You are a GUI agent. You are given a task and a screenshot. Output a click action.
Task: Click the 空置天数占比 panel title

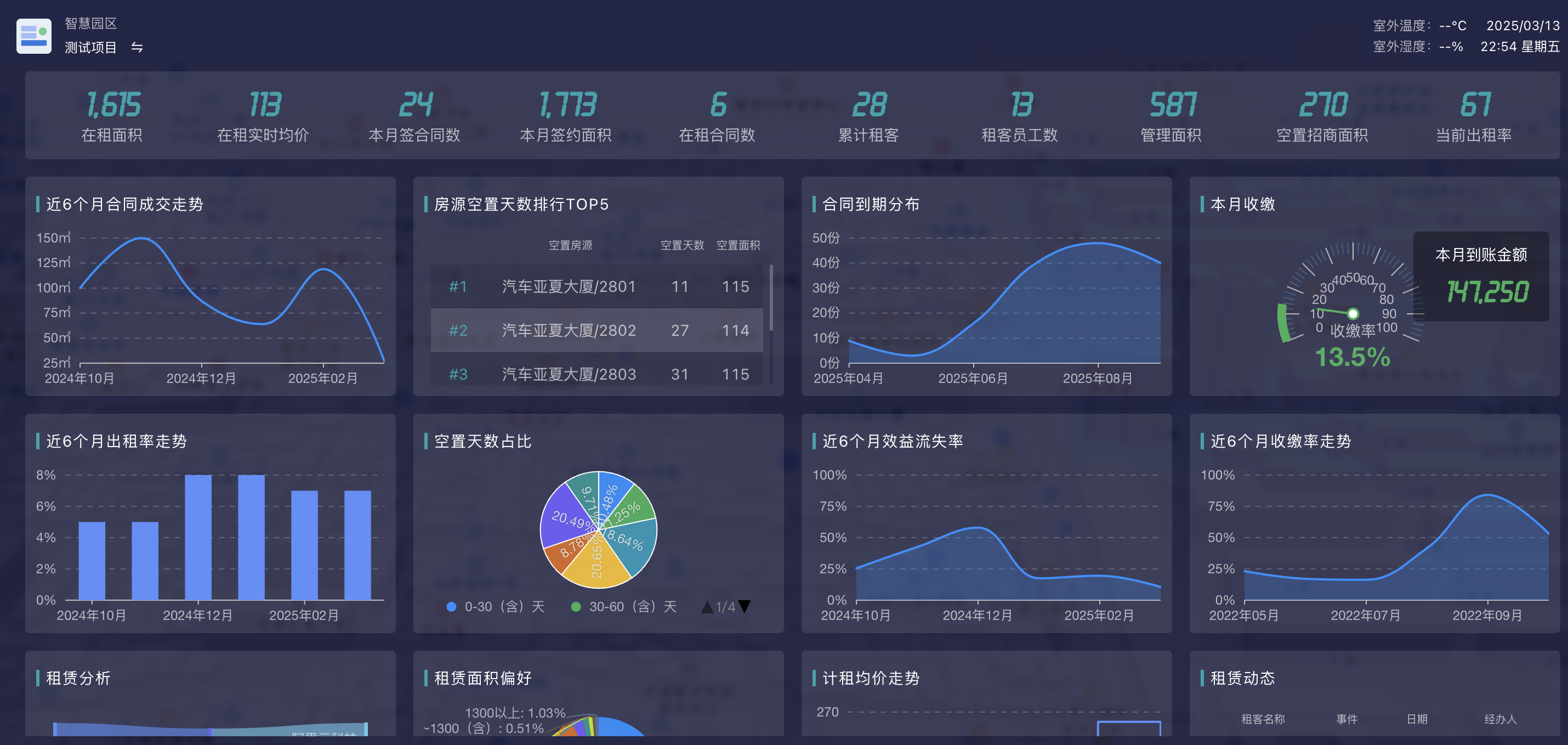pyautogui.click(x=482, y=441)
